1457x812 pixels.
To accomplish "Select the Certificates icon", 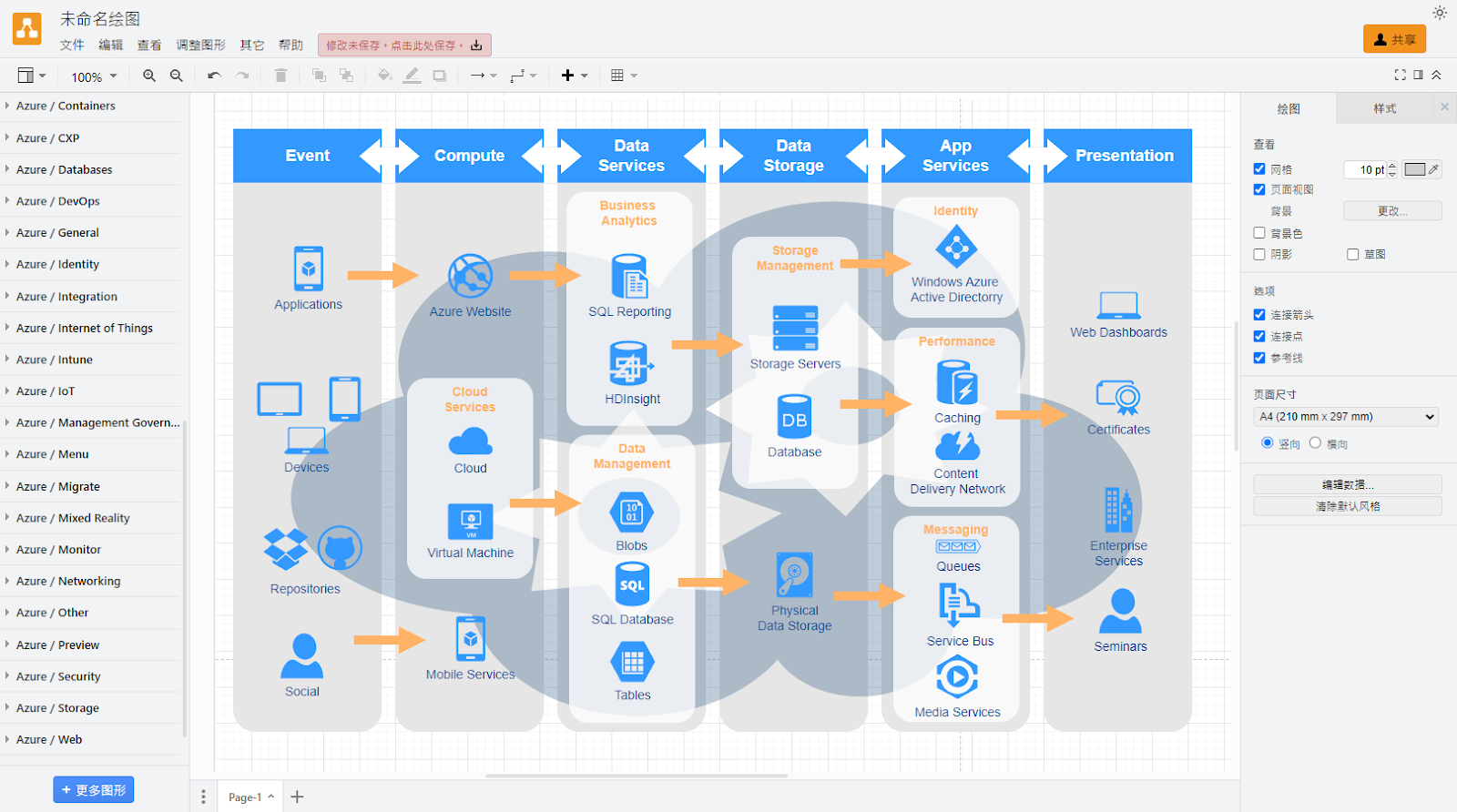I will coord(1119,398).
